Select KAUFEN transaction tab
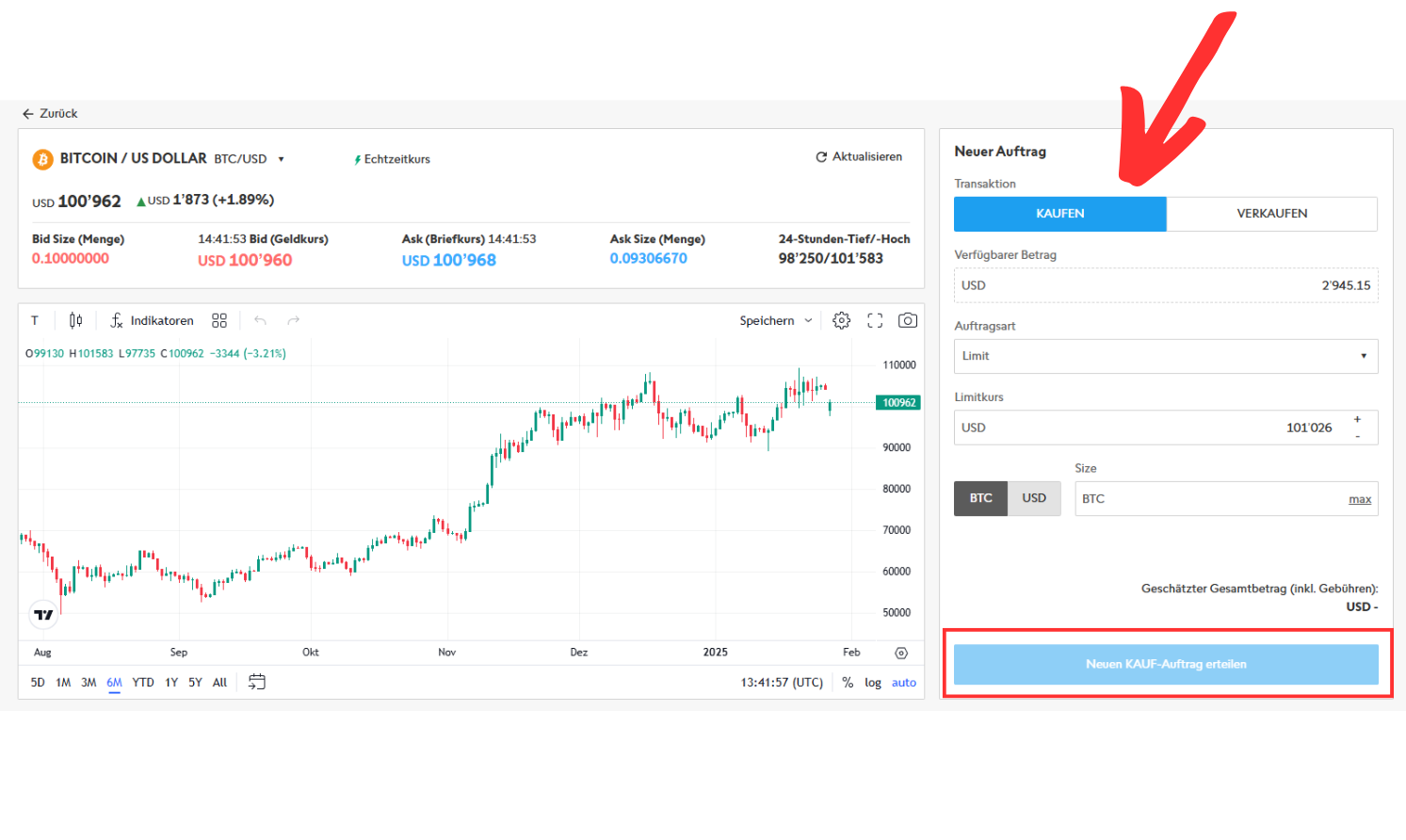Viewport: 1406px width, 840px height. point(1060,214)
